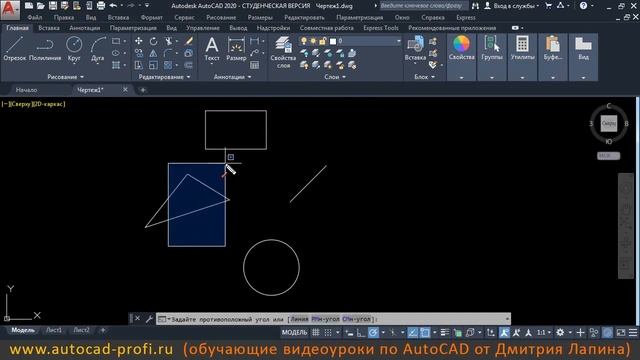The image size is (640, 360).
Task: Add a new drawing tab with plus
Action: [x=143, y=90]
